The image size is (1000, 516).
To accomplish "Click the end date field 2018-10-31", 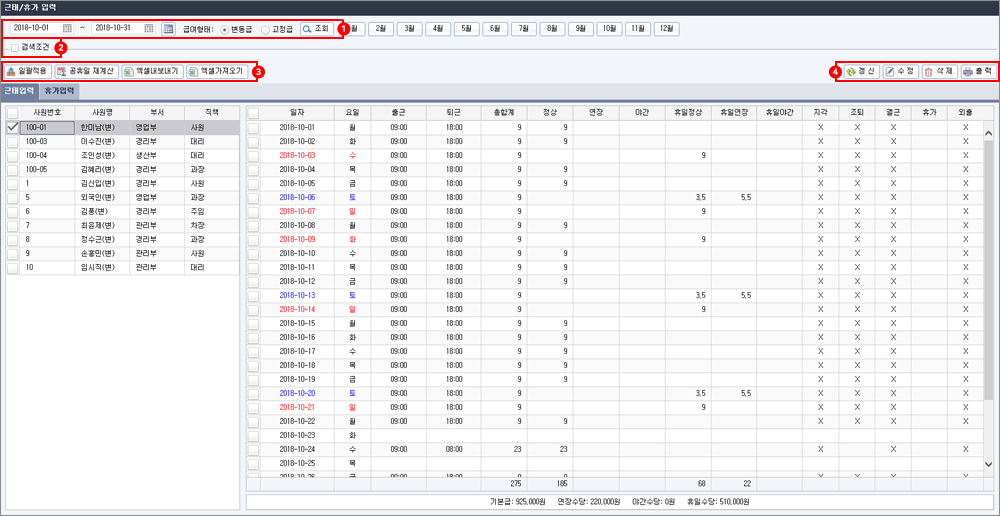I will tap(117, 29).
